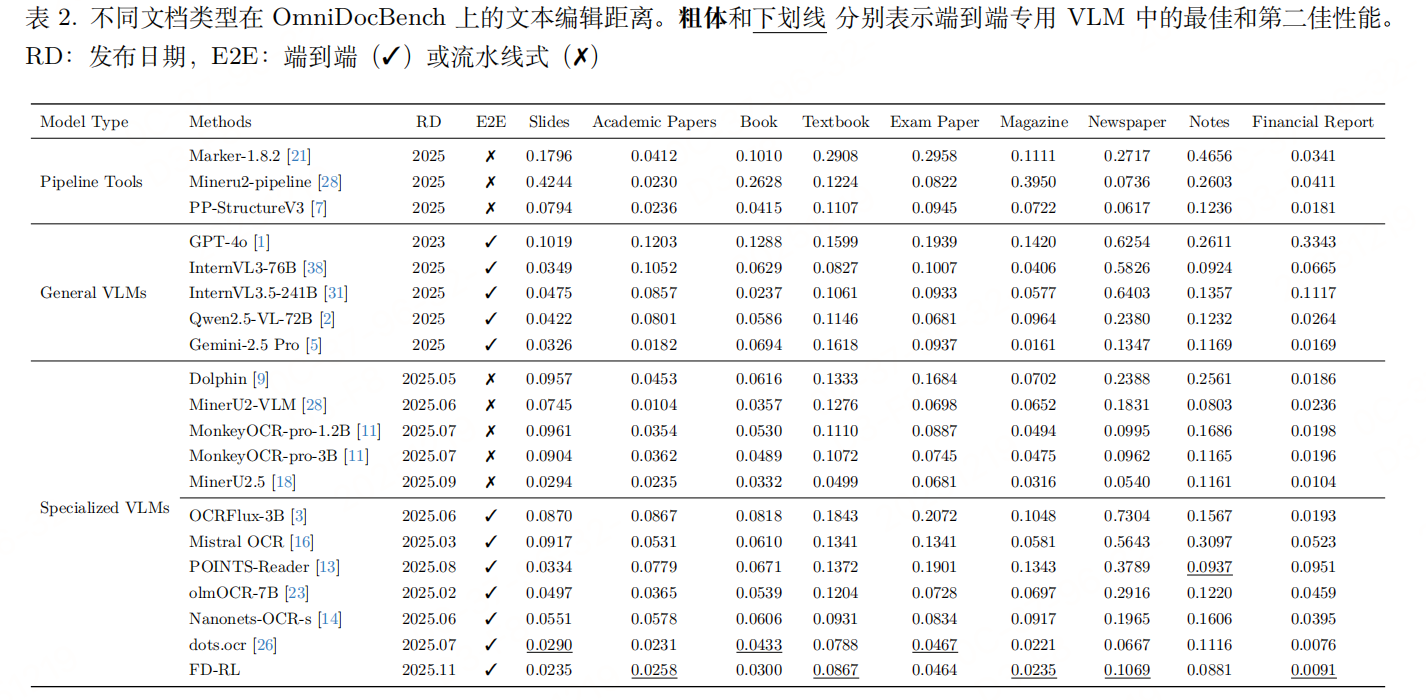Image resolution: width=1426 pixels, height=700 pixels.
Task: Click '0.0076' Financial Report value for dots.ocr
Action: (1313, 645)
